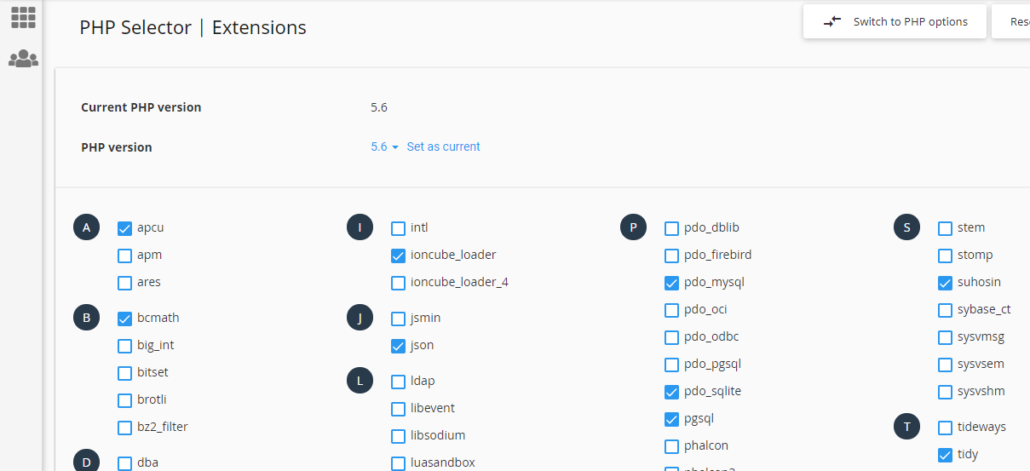Enable the intl extension checkbox
1030x471 pixels.
point(398,228)
